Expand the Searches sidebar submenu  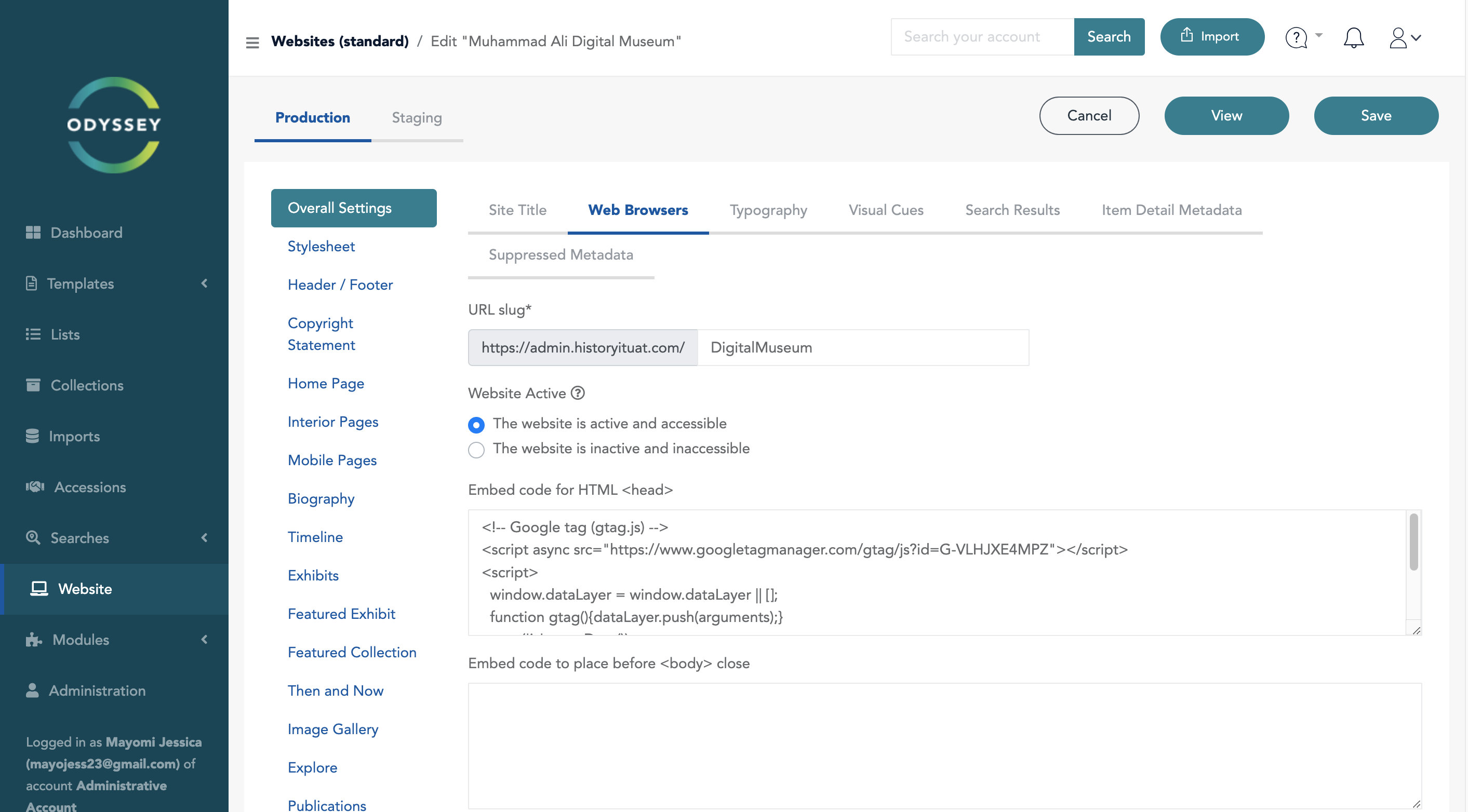pos(204,537)
